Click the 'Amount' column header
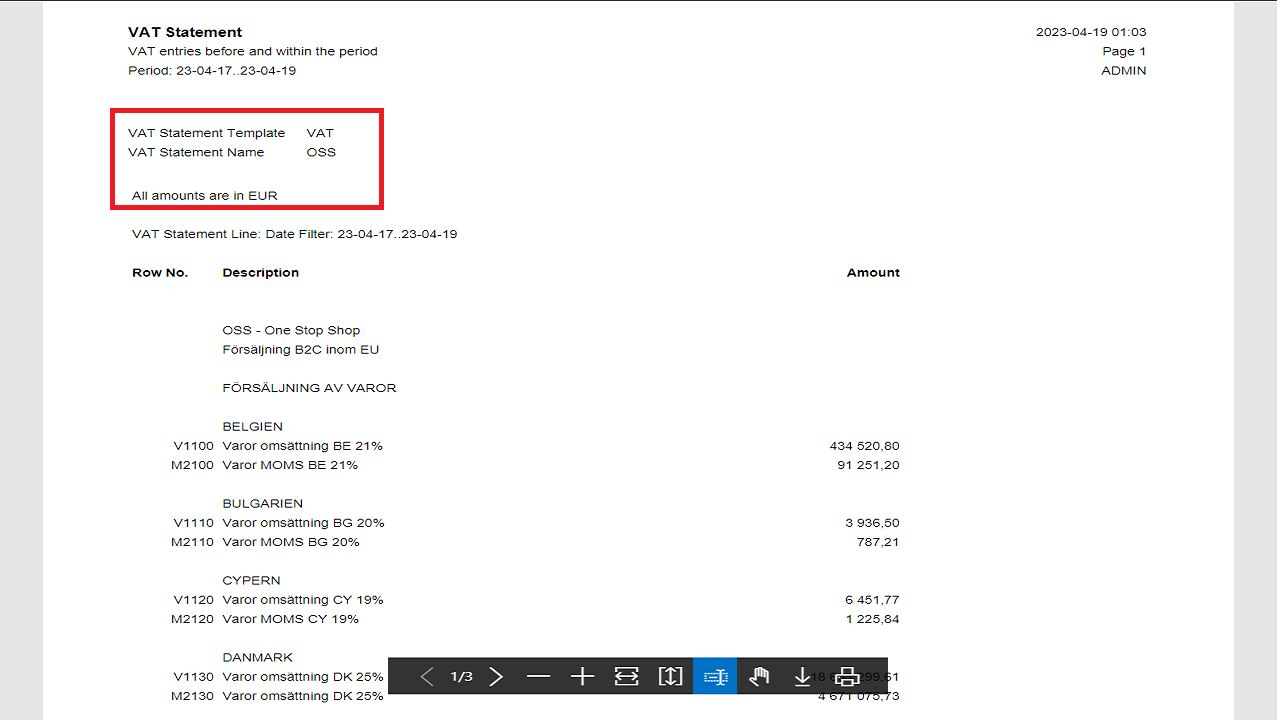1280x720 pixels. (873, 272)
